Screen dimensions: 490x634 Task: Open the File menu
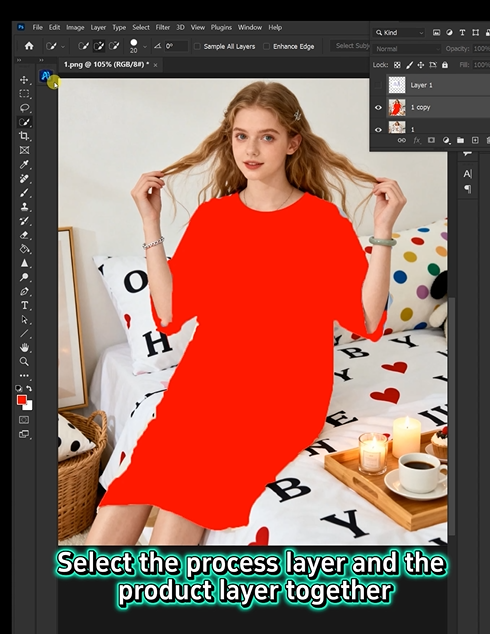click(x=38, y=27)
